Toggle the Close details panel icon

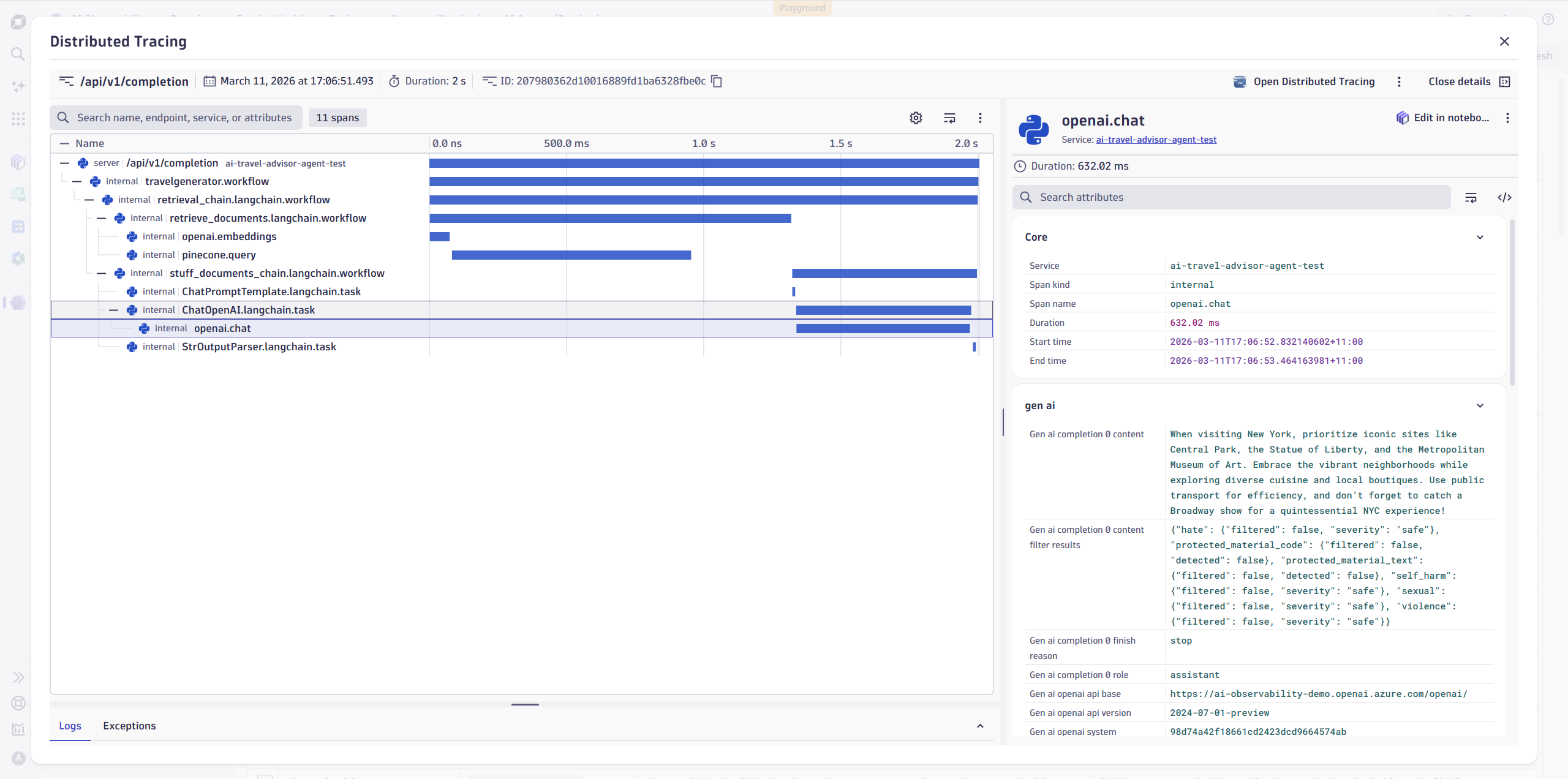1504,81
